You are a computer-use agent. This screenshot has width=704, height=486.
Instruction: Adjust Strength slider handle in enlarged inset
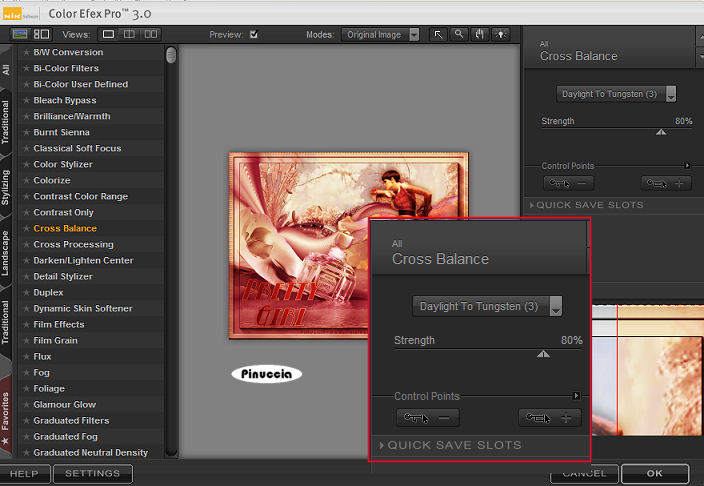tap(543, 354)
